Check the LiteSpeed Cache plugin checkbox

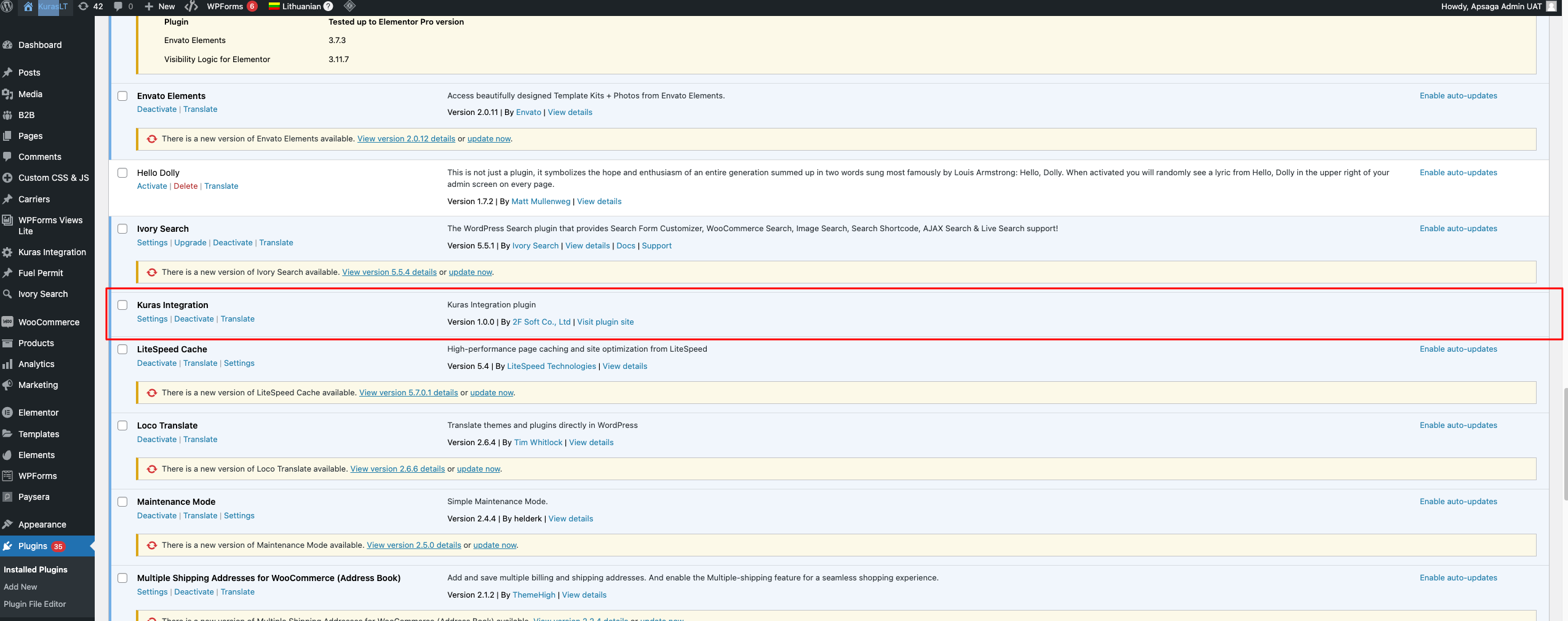coord(122,349)
